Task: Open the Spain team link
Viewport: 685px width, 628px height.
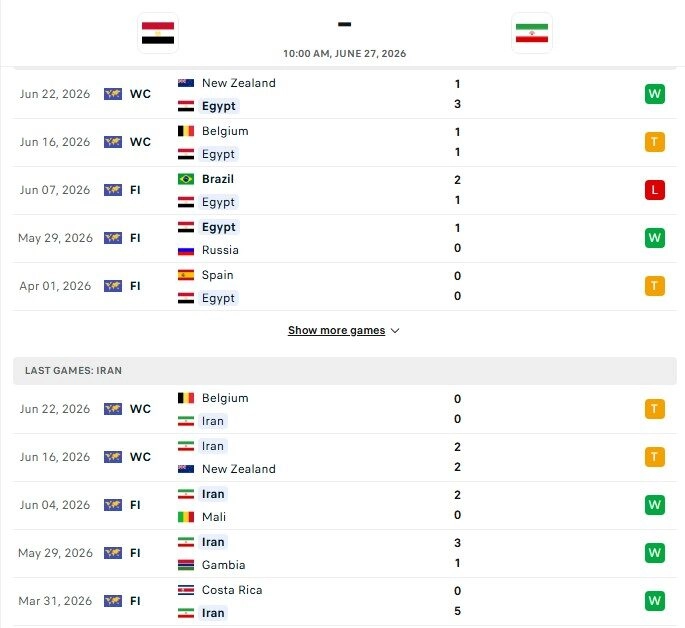Action: (218, 275)
